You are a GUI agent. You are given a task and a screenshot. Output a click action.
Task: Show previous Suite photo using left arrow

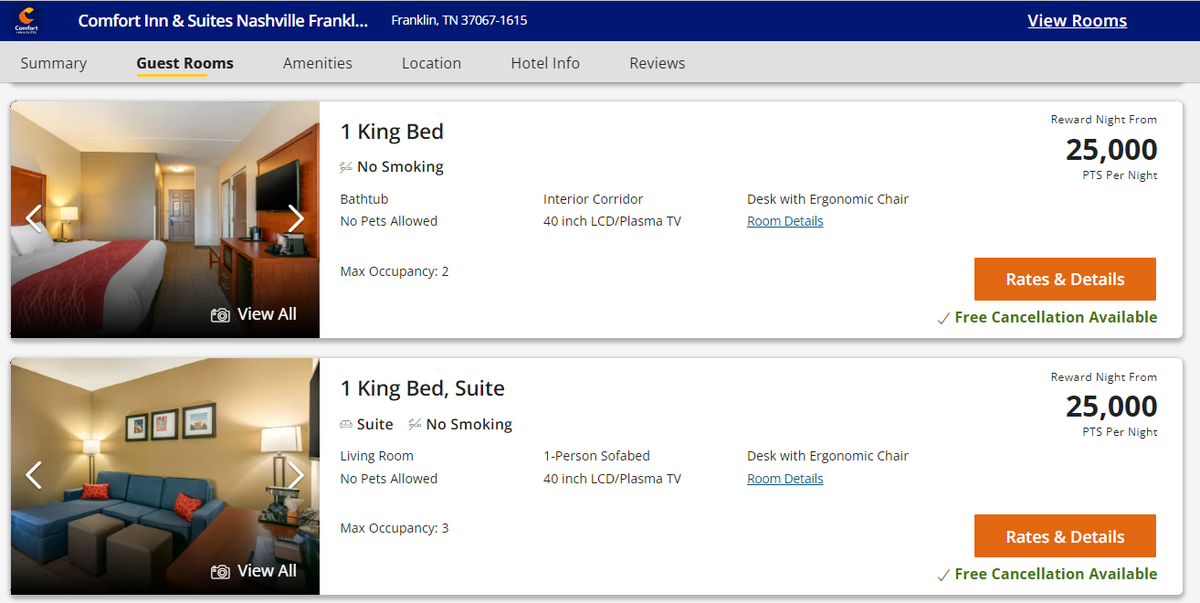pyautogui.click(x=33, y=476)
